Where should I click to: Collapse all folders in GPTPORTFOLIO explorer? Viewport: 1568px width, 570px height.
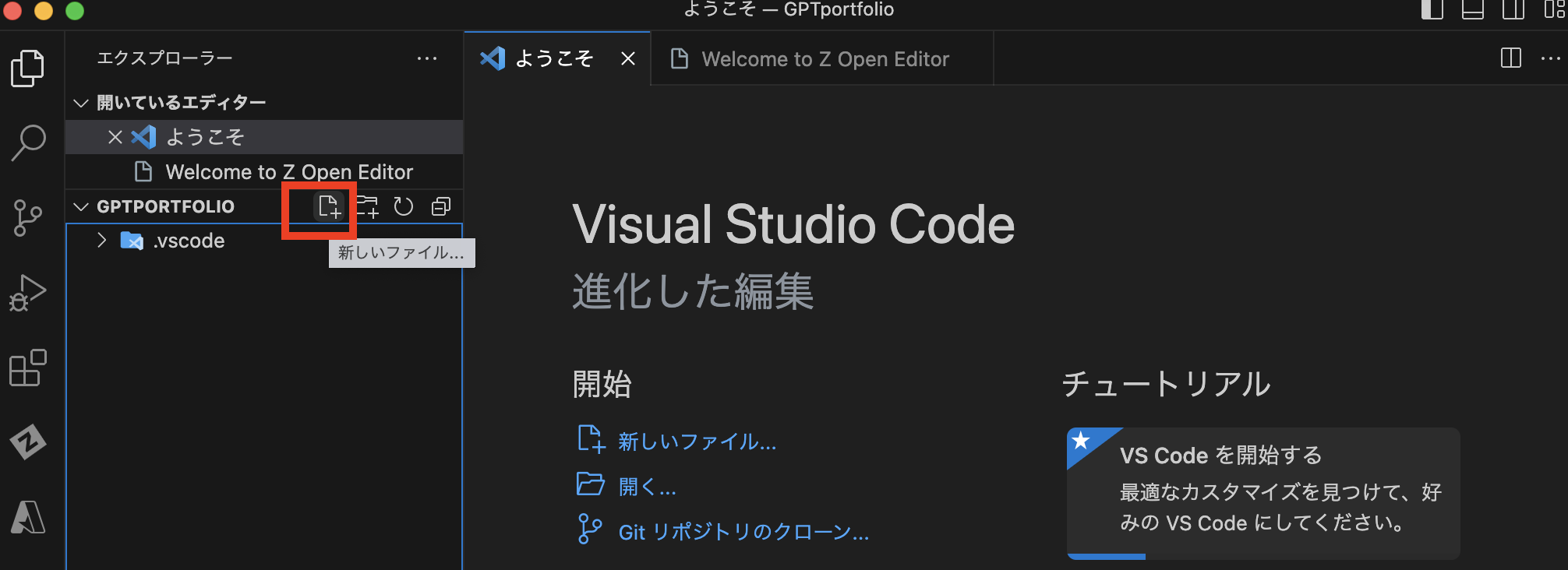[441, 206]
